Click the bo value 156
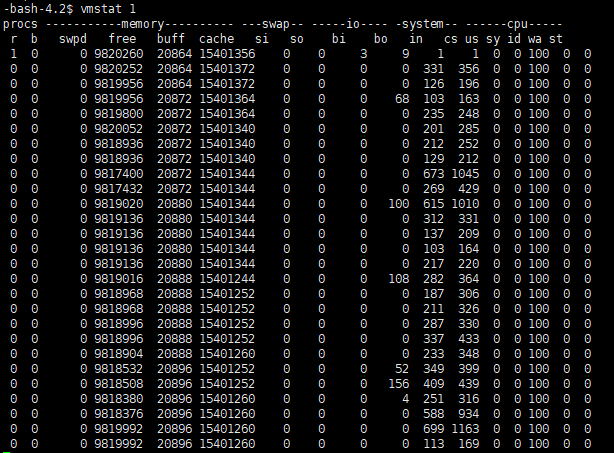This screenshot has width=614, height=453. [x=399, y=384]
